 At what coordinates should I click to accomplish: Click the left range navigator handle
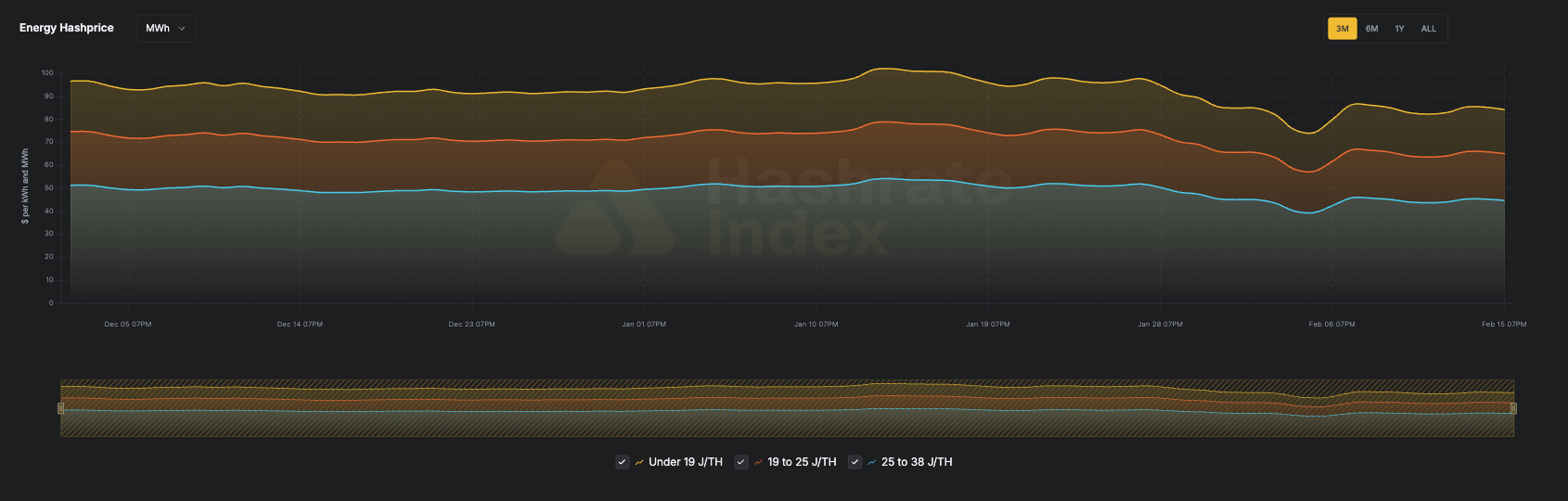(61, 408)
